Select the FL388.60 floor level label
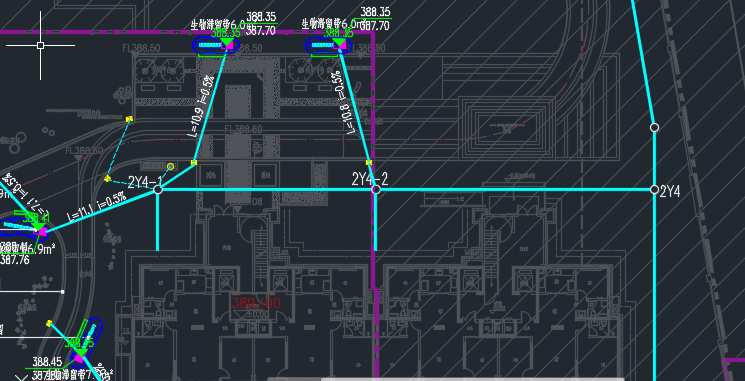Image resolution: width=745 pixels, height=381 pixels. tap(243, 129)
